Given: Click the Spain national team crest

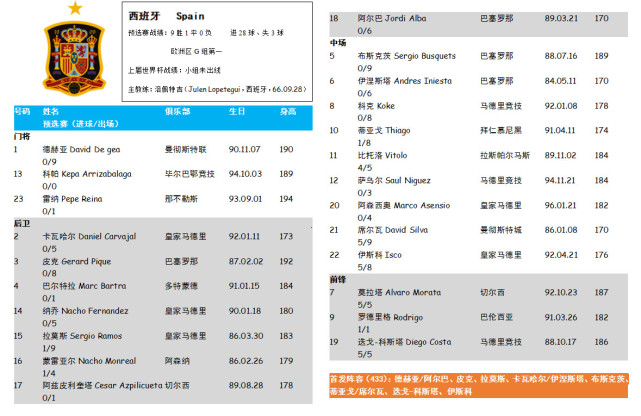Looking at the screenshot, I should (x=74, y=58).
